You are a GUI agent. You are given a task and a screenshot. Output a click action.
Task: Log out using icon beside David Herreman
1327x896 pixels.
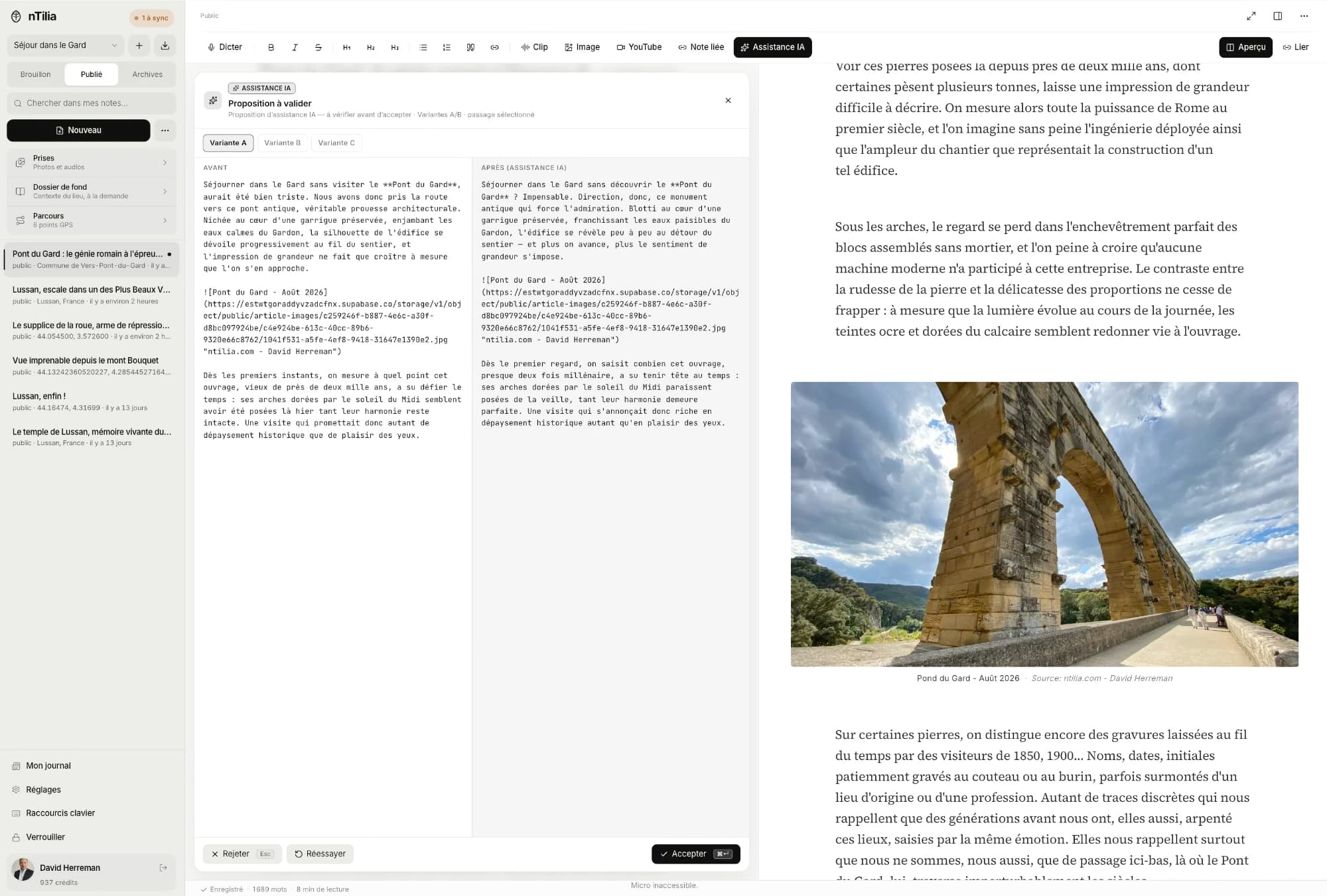point(163,867)
